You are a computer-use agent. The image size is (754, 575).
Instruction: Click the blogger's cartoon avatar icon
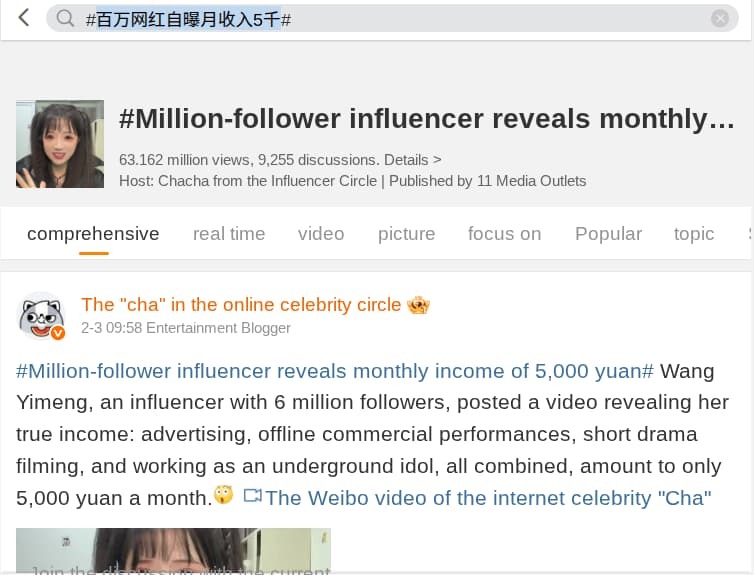tap(42, 316)
